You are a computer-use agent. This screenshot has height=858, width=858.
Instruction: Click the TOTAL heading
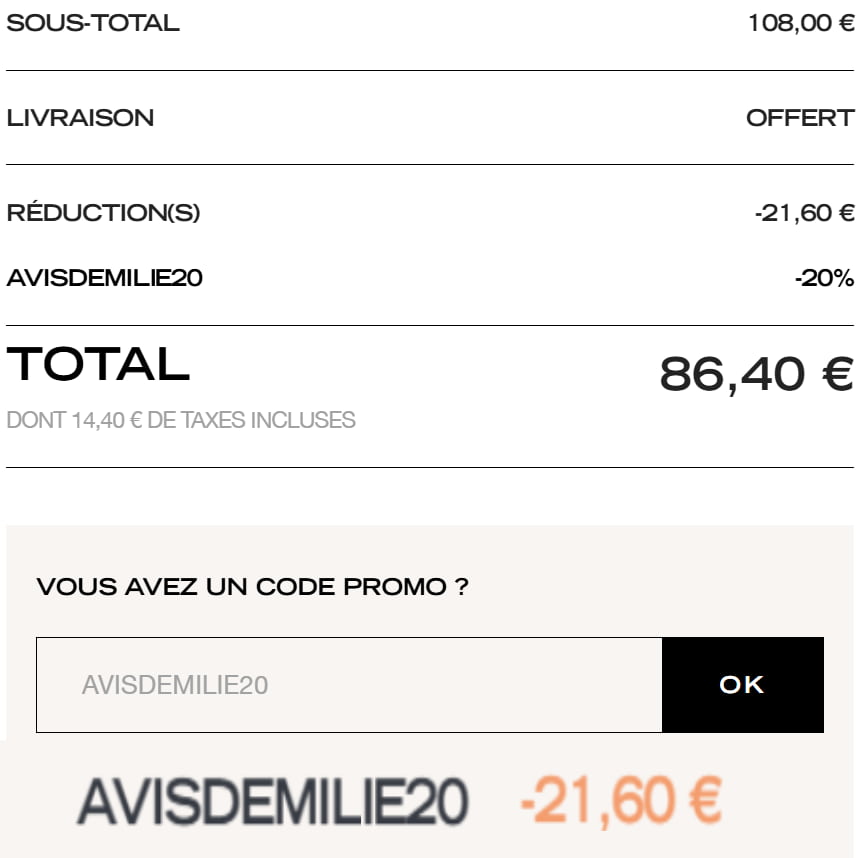click(x=97, y=366)
